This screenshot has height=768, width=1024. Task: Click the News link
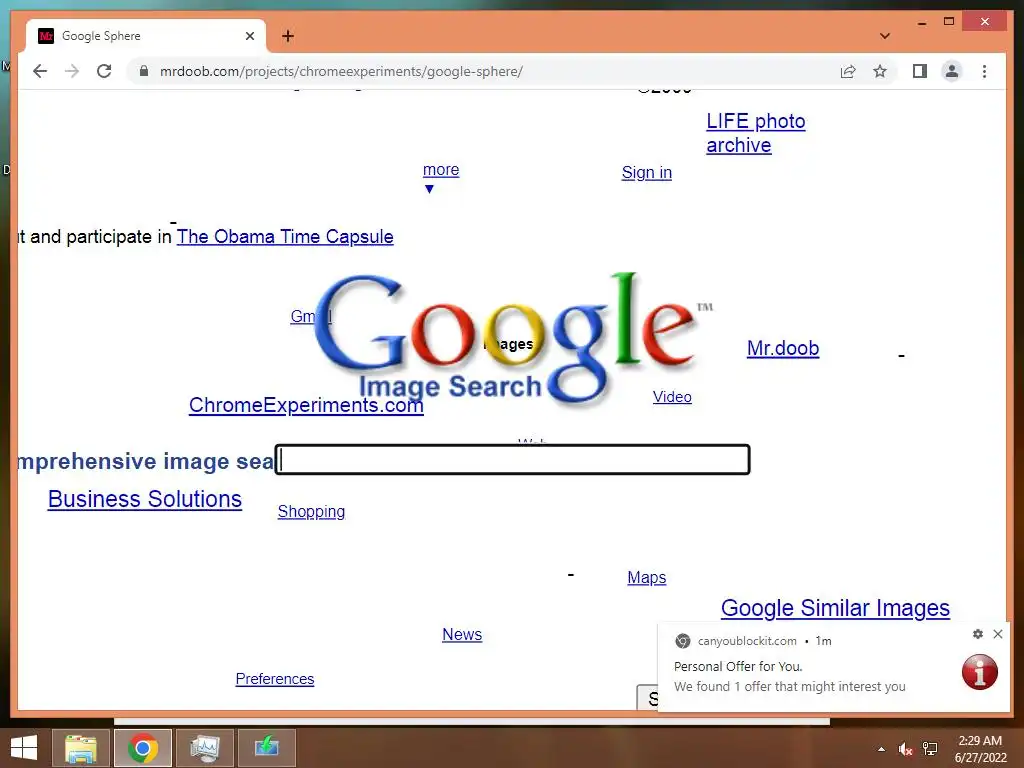[462, 634]
